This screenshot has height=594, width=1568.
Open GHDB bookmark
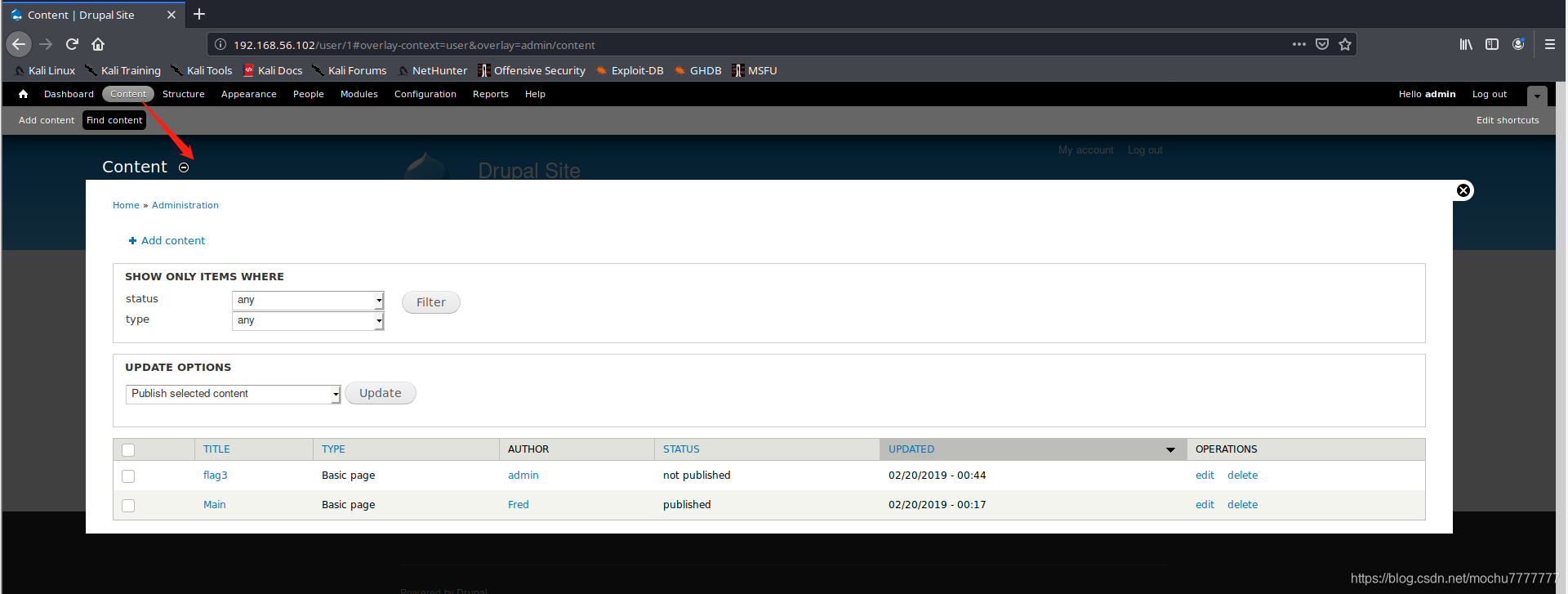698,70
